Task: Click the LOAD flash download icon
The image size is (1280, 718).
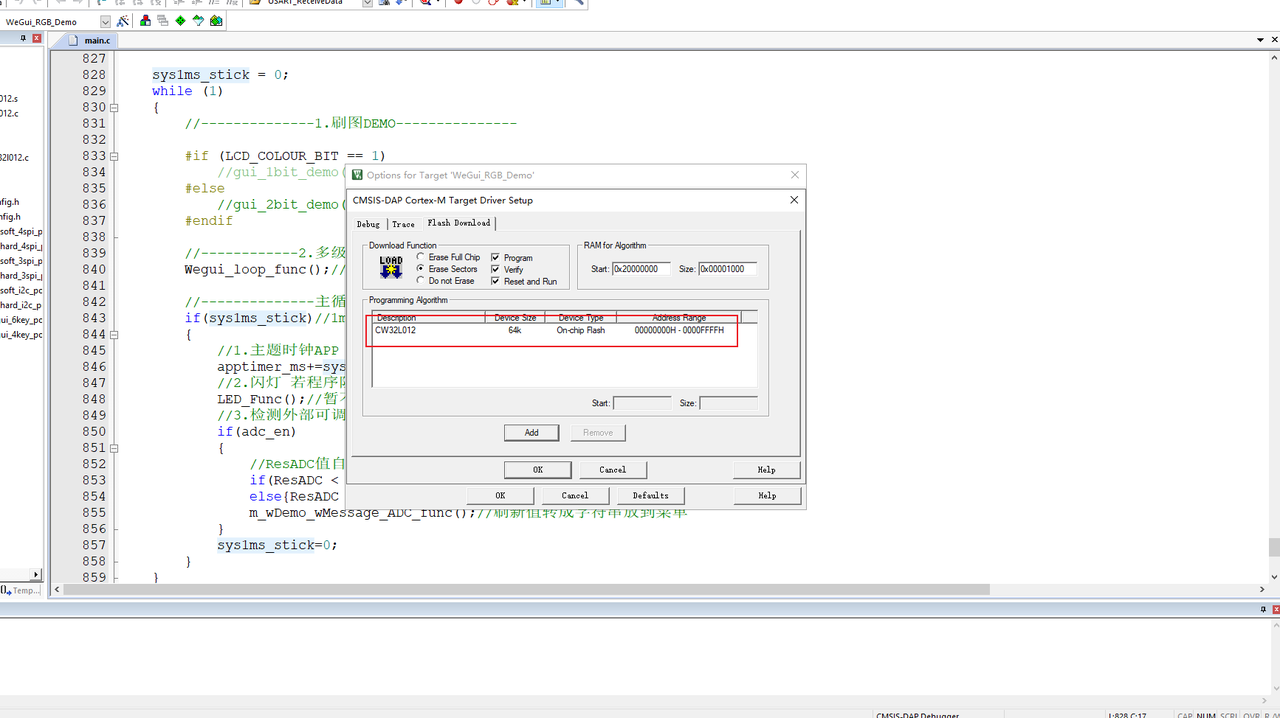Action: pyautogui.click(x=391, y=268)
